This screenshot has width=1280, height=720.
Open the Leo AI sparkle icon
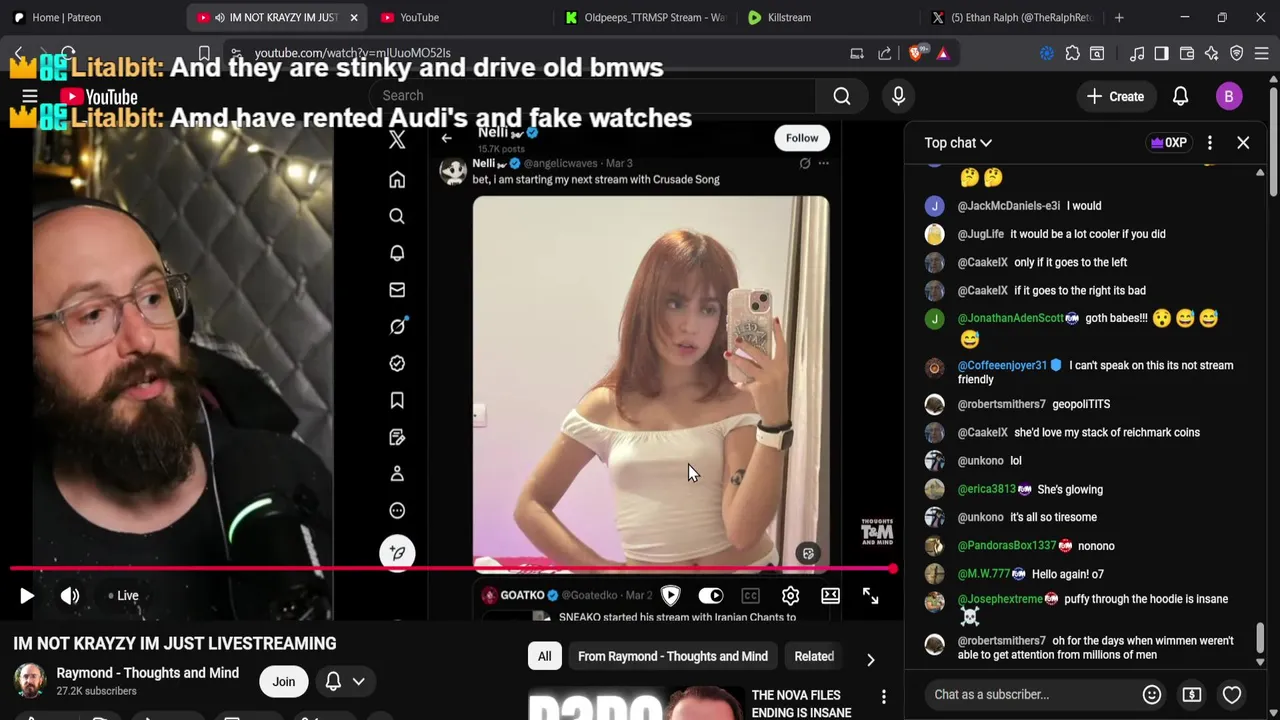point(1212,53)
